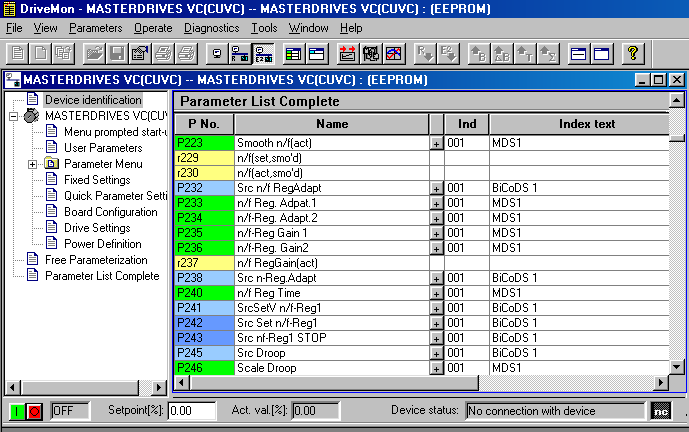The height and width of the screenshot is (432, 689).
Task: Click the second printer toolbar icon
Action: tap(187, 54)
